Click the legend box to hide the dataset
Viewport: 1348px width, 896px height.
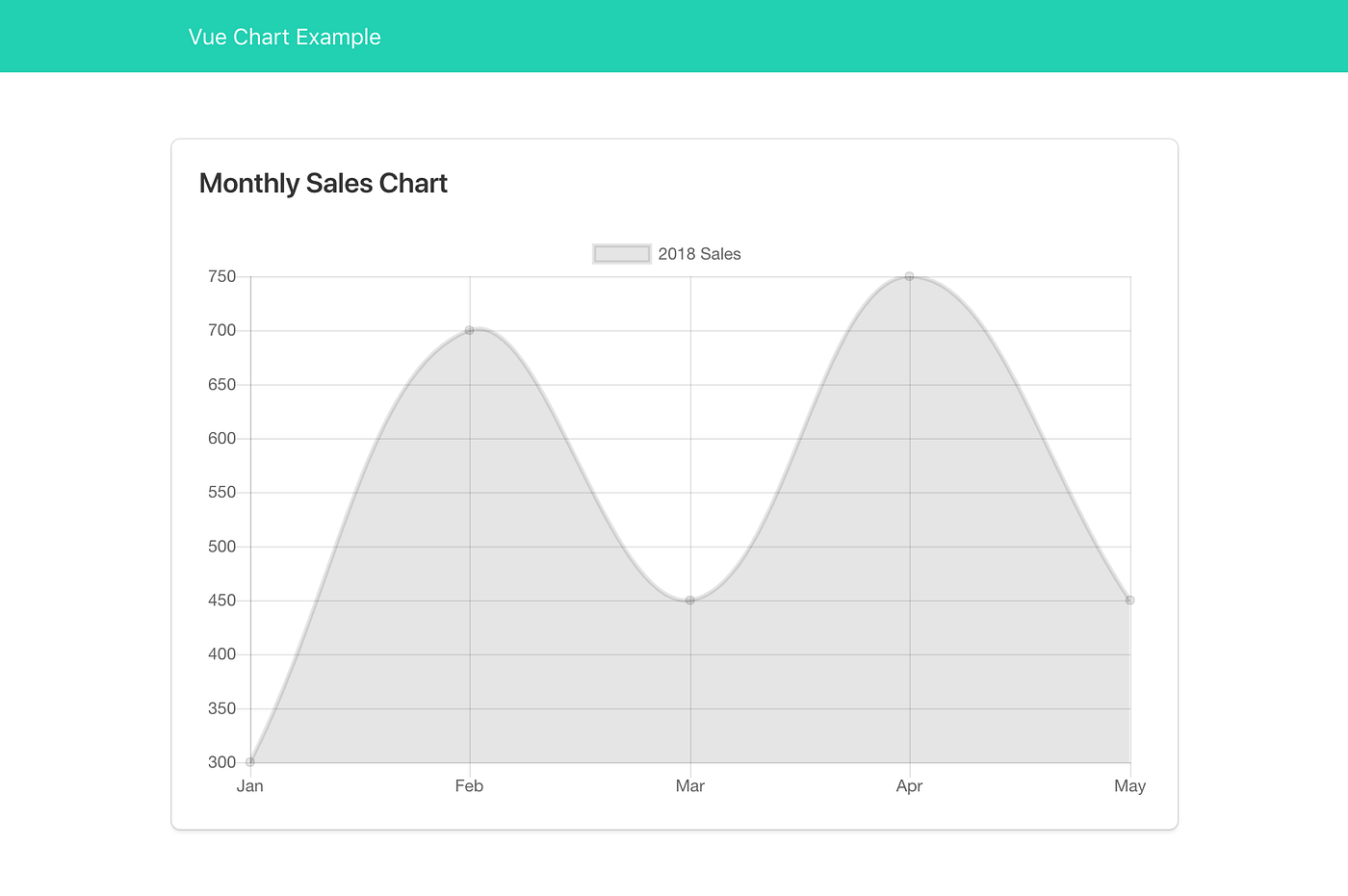(x=621, y=252)
